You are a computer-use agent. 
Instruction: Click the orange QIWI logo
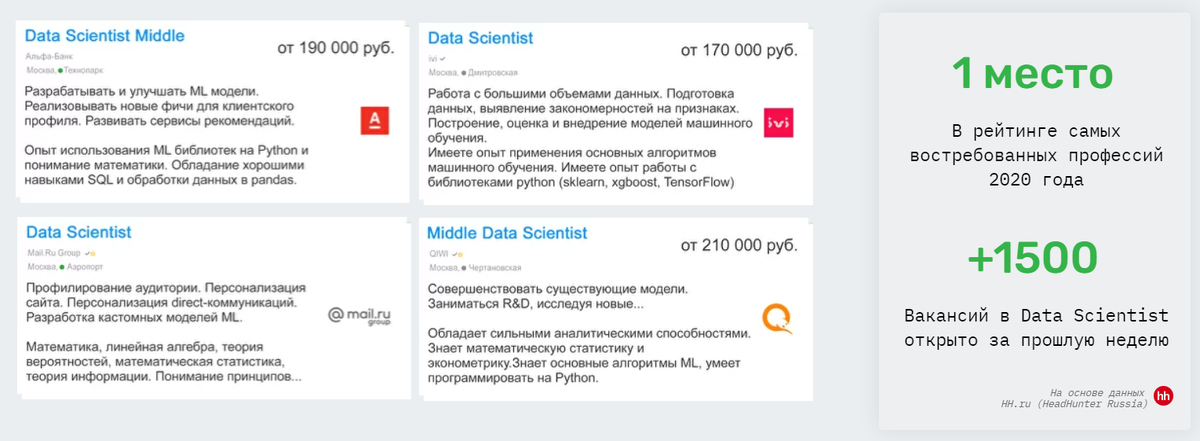coord(777,318)
